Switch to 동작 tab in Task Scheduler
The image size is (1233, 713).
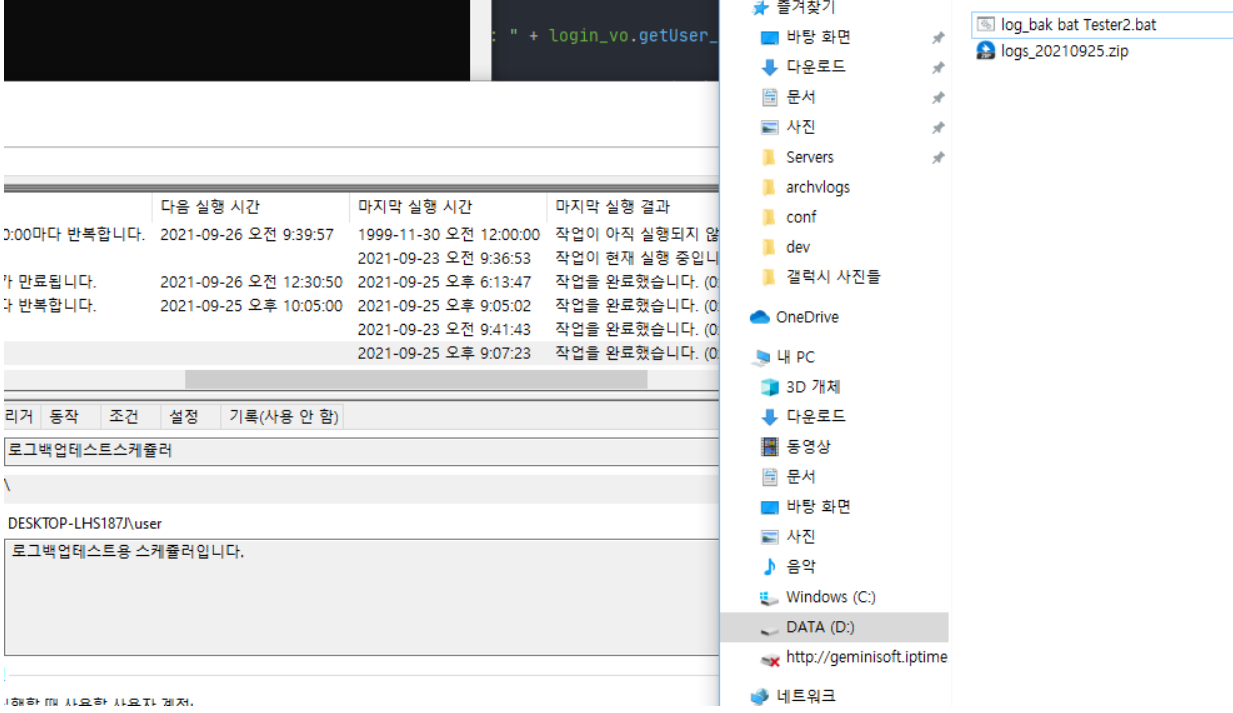(x=64, y=417)
